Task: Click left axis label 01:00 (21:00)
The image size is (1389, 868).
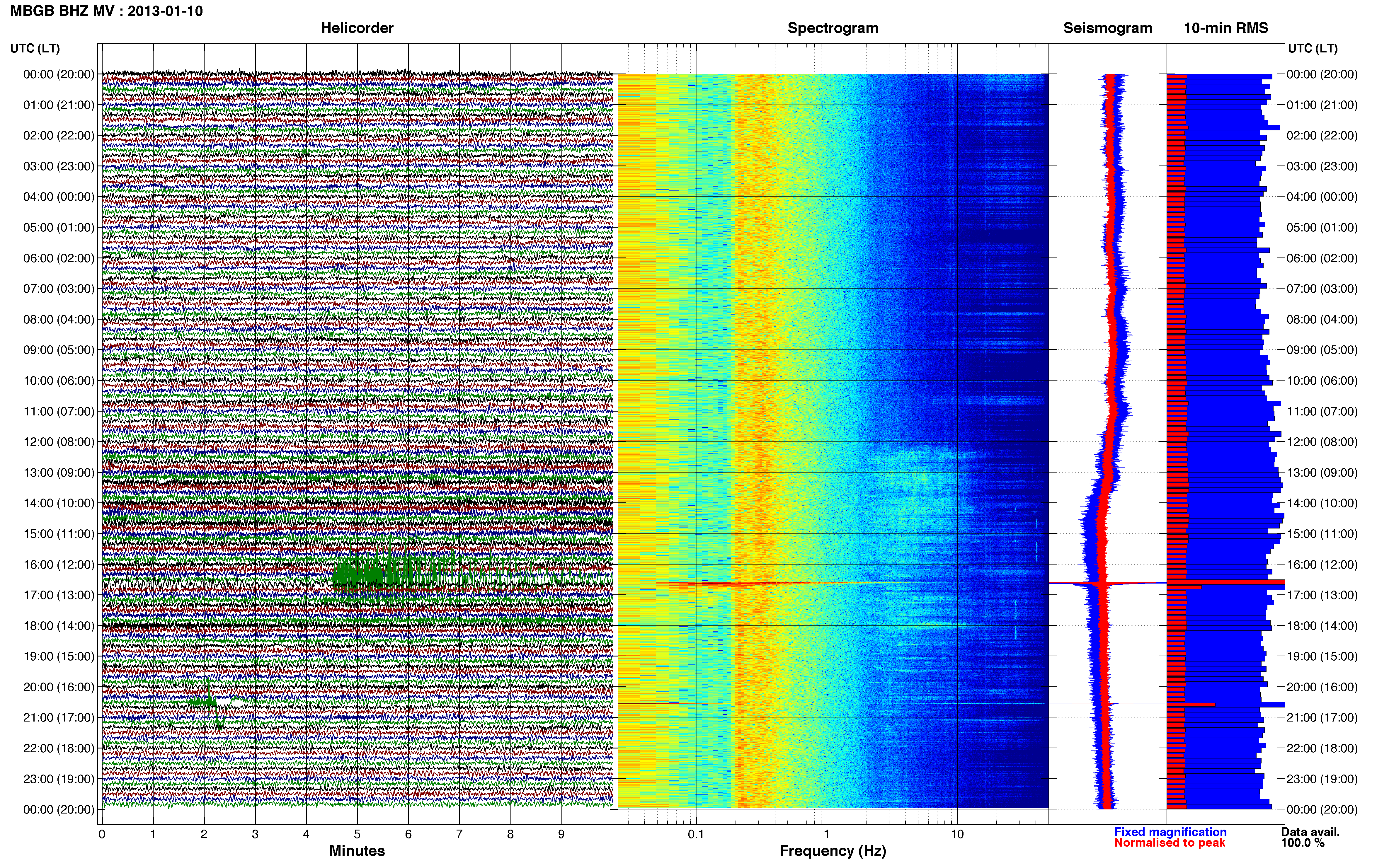Action: click(x=59, y=105)
